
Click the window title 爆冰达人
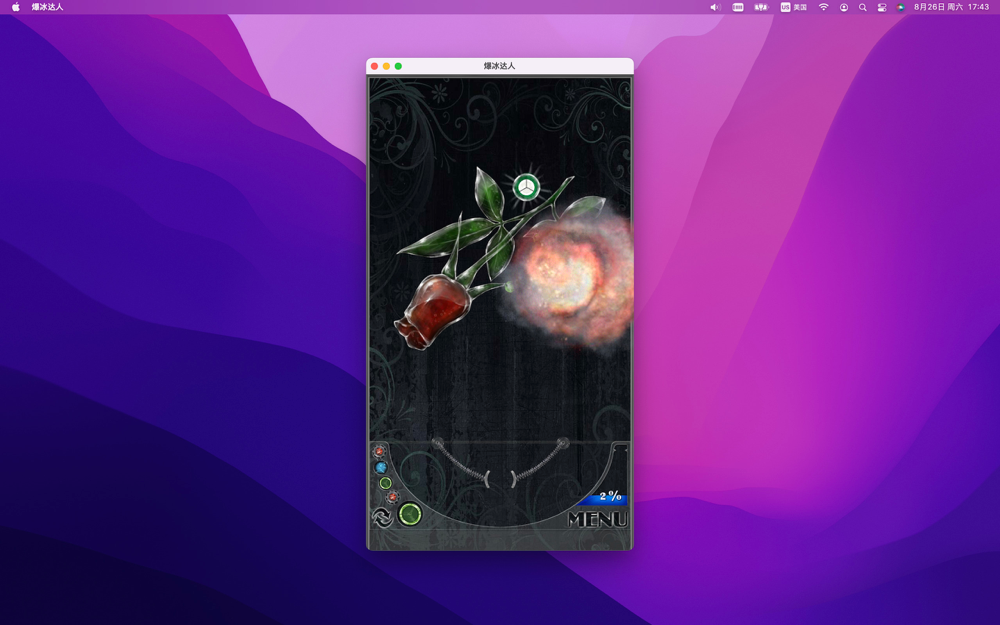point(499,66)
